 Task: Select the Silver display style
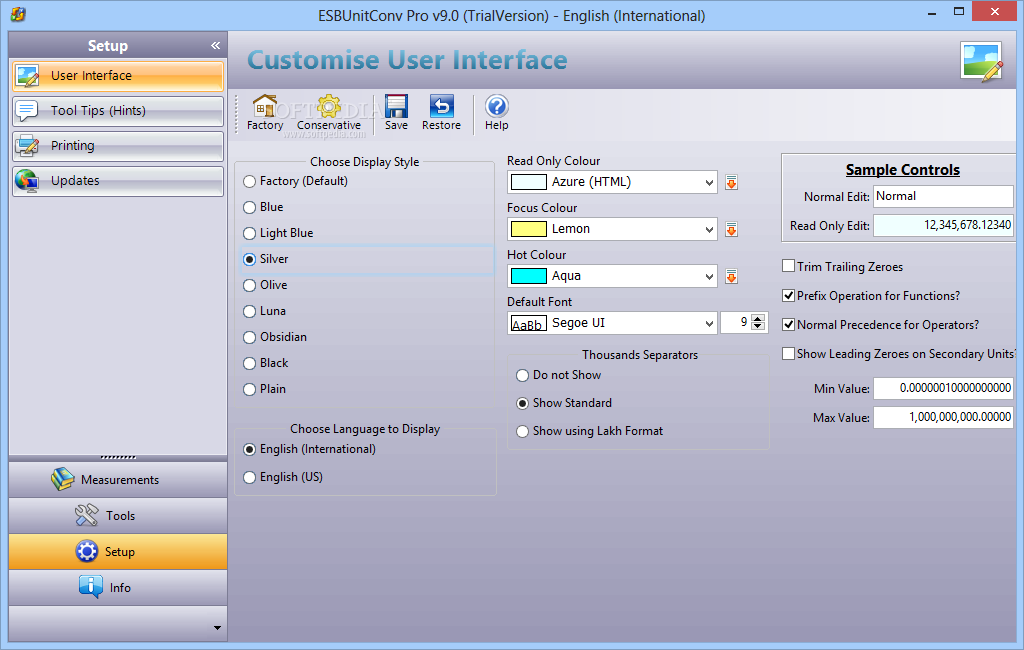coord(249,259)
